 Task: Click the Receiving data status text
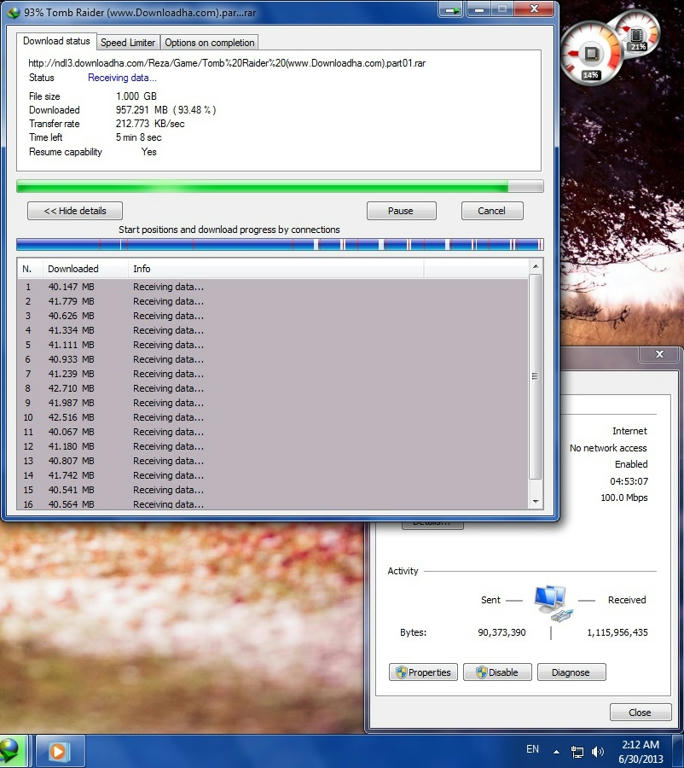[x=122, y=77]
